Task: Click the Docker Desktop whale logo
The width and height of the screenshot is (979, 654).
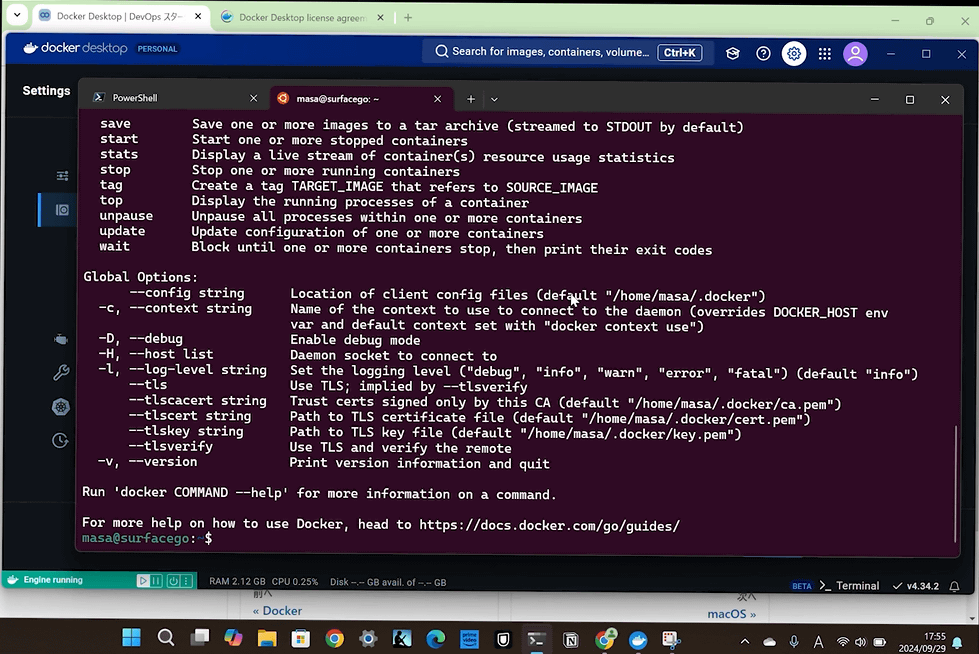Action: [x=31, y=48]
